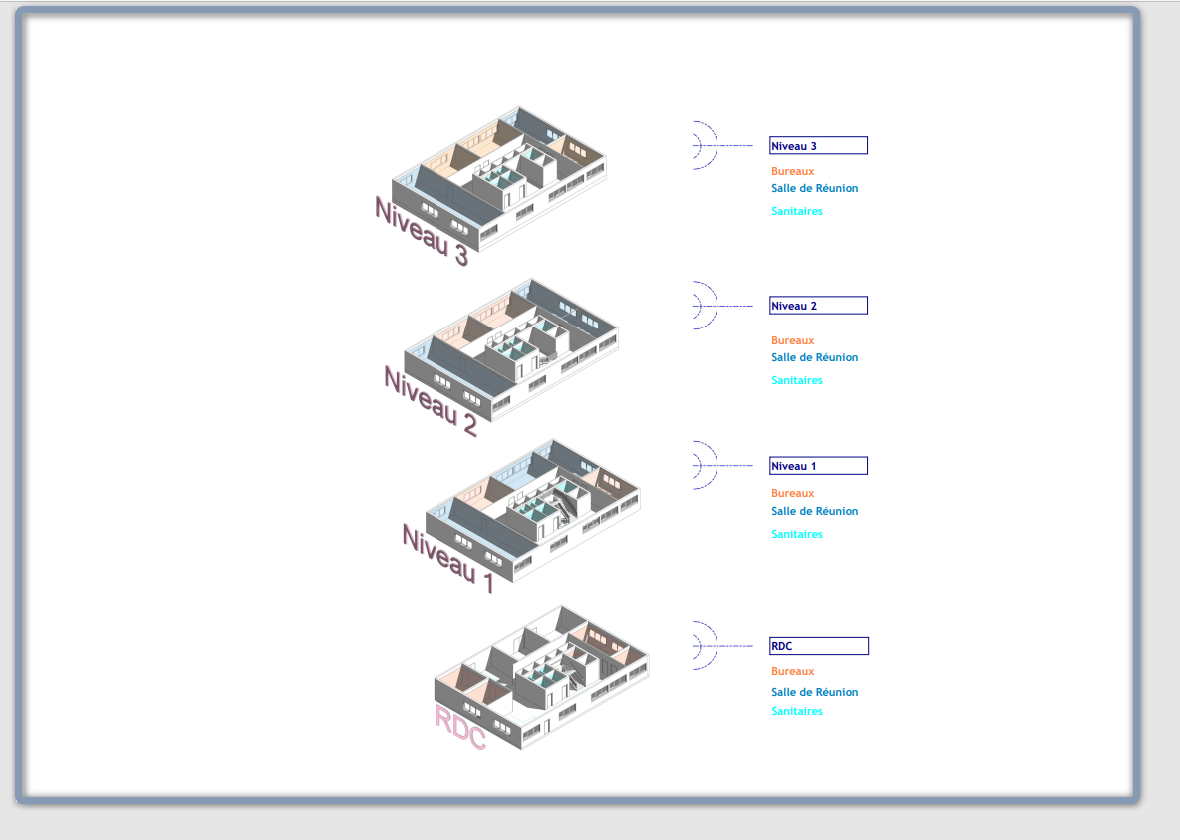Select the Niveau 3 title box

point(818,145)
